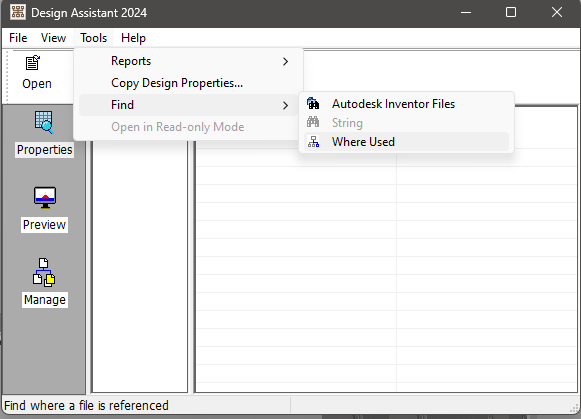Screen dimensions: 581x419
Task: Open the Help menu
Action: coord(133,38)
